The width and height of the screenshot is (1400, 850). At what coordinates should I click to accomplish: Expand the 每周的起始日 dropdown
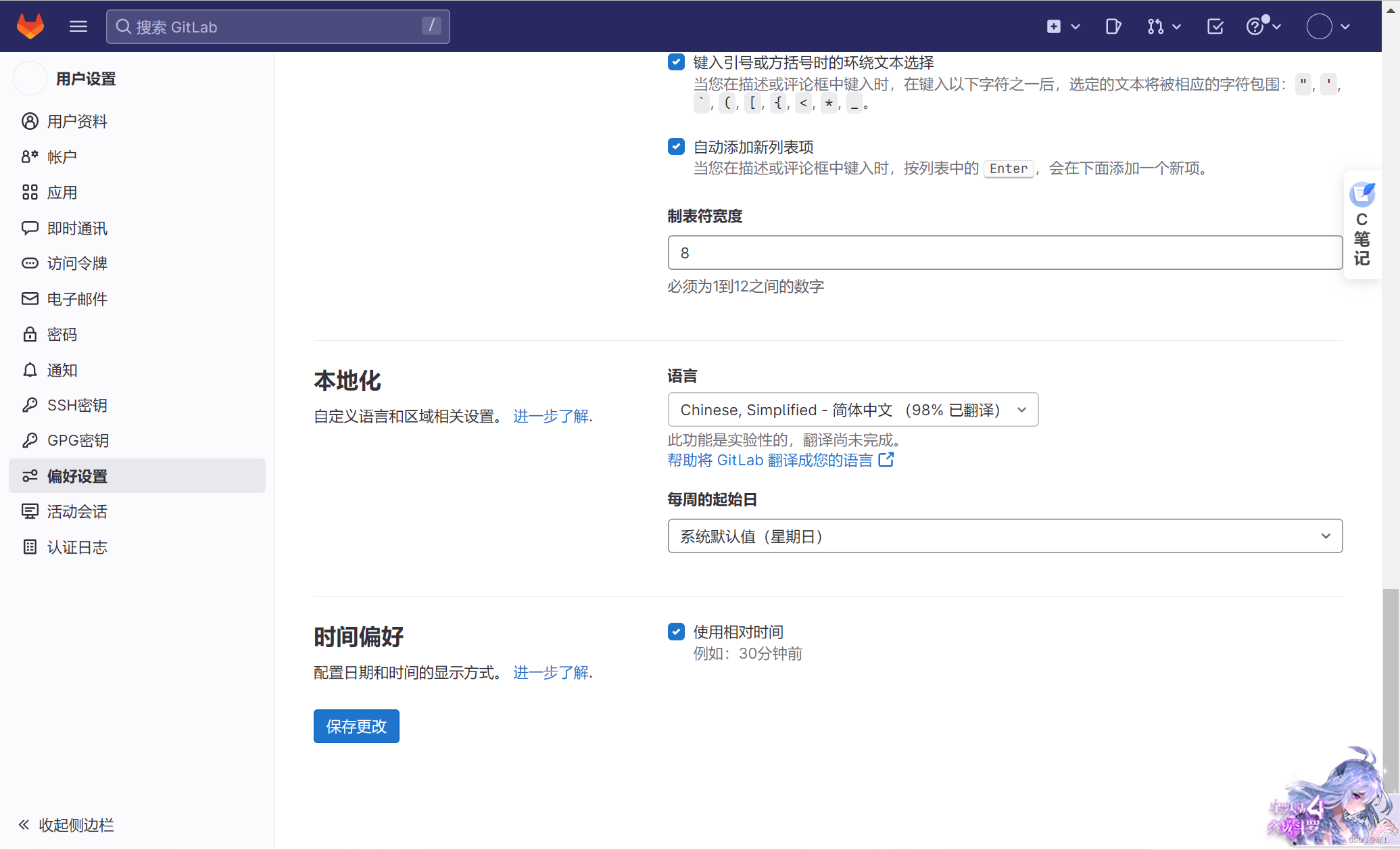click(x=1005, y=536)
